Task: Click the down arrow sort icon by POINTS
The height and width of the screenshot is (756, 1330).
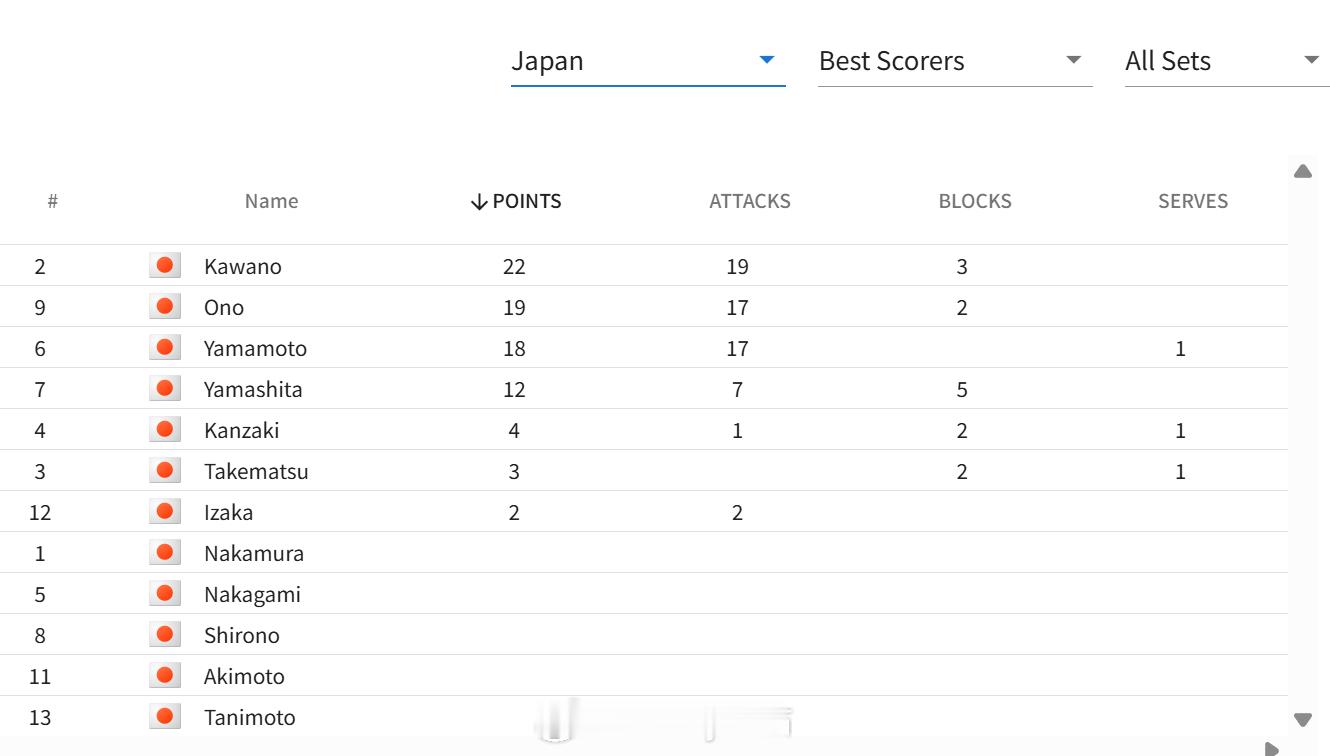Action: click(479, 202)
